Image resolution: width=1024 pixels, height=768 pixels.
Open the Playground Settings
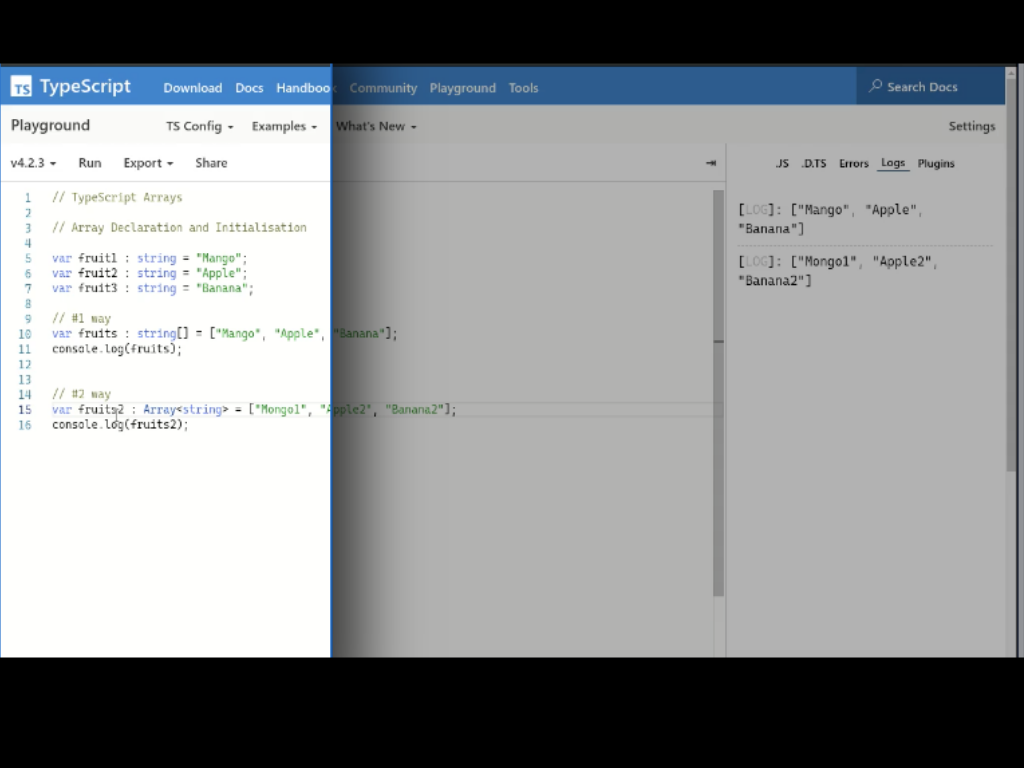(x=971, y=126)
